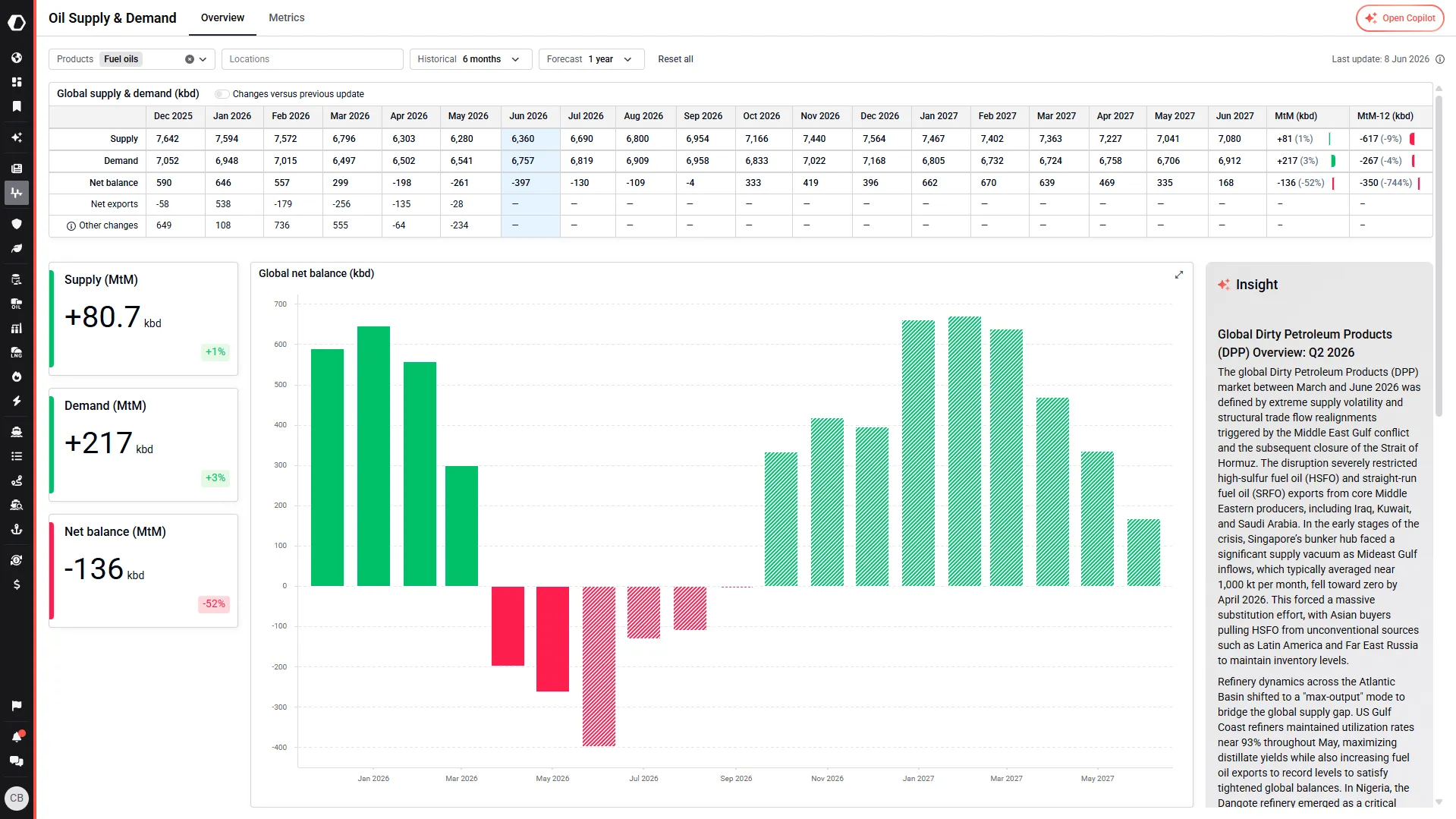Viewport: 1456px width, 819px height.
Task: Open the Forecast 1 year dropdown
Action: tap(591, 59)
